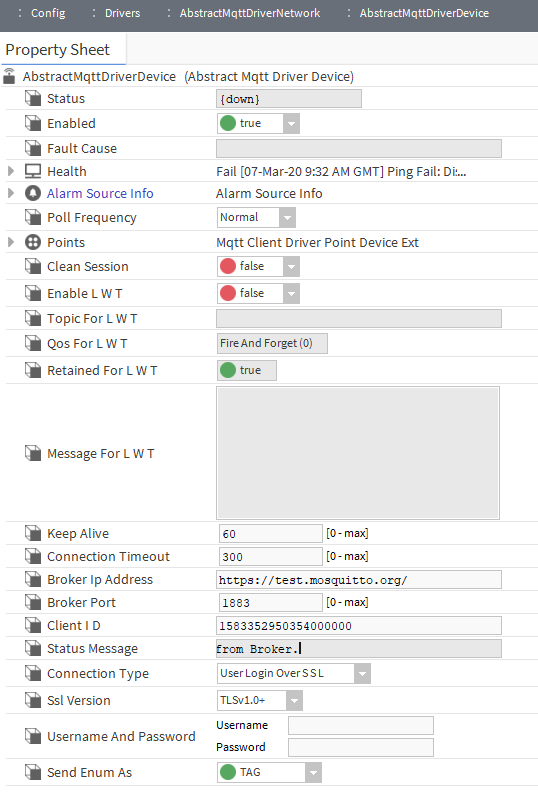Open the Alarm Source Info link
Screen dimensions: 538x801
click(100, 193)
